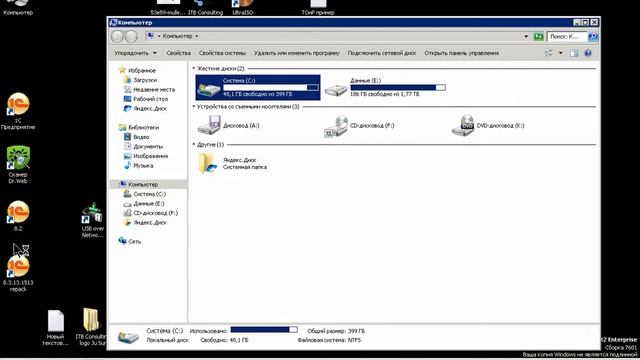Select the Система (C:) drive icon
The image size is (640, 360).
[209, 88]
